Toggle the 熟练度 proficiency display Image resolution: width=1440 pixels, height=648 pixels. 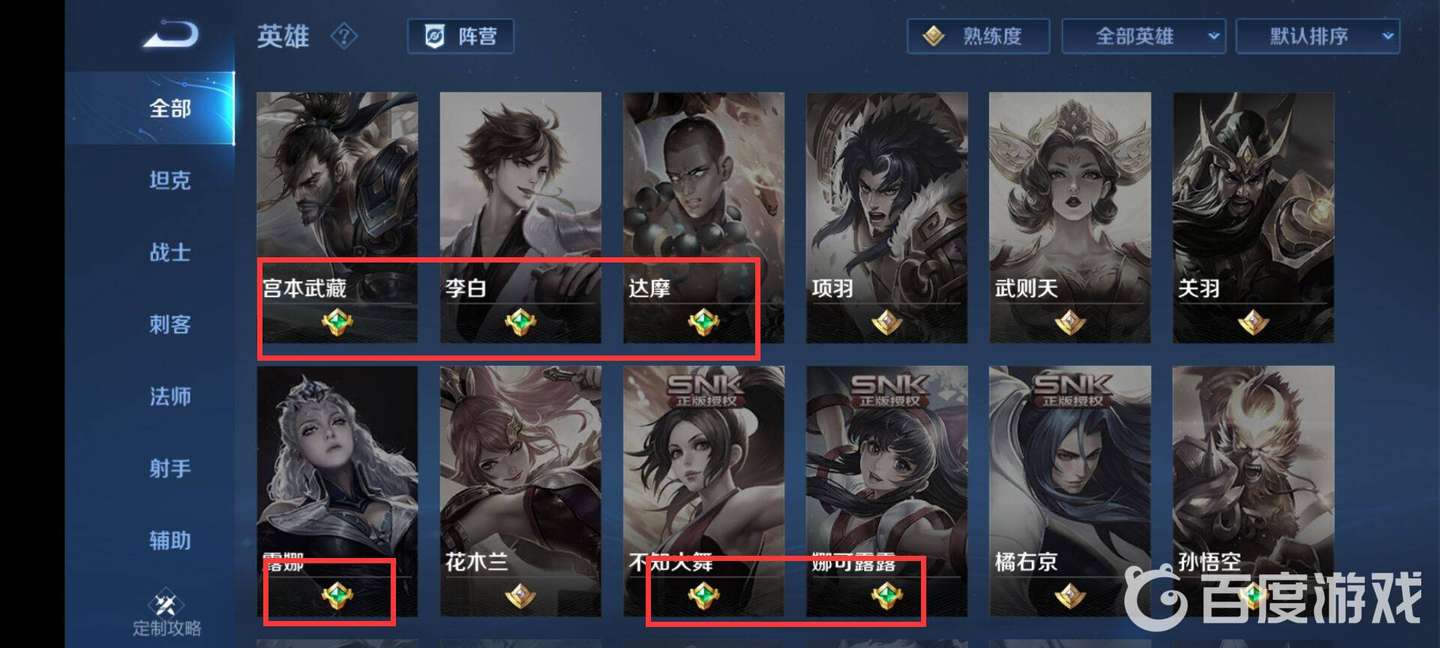click(978, 37)
